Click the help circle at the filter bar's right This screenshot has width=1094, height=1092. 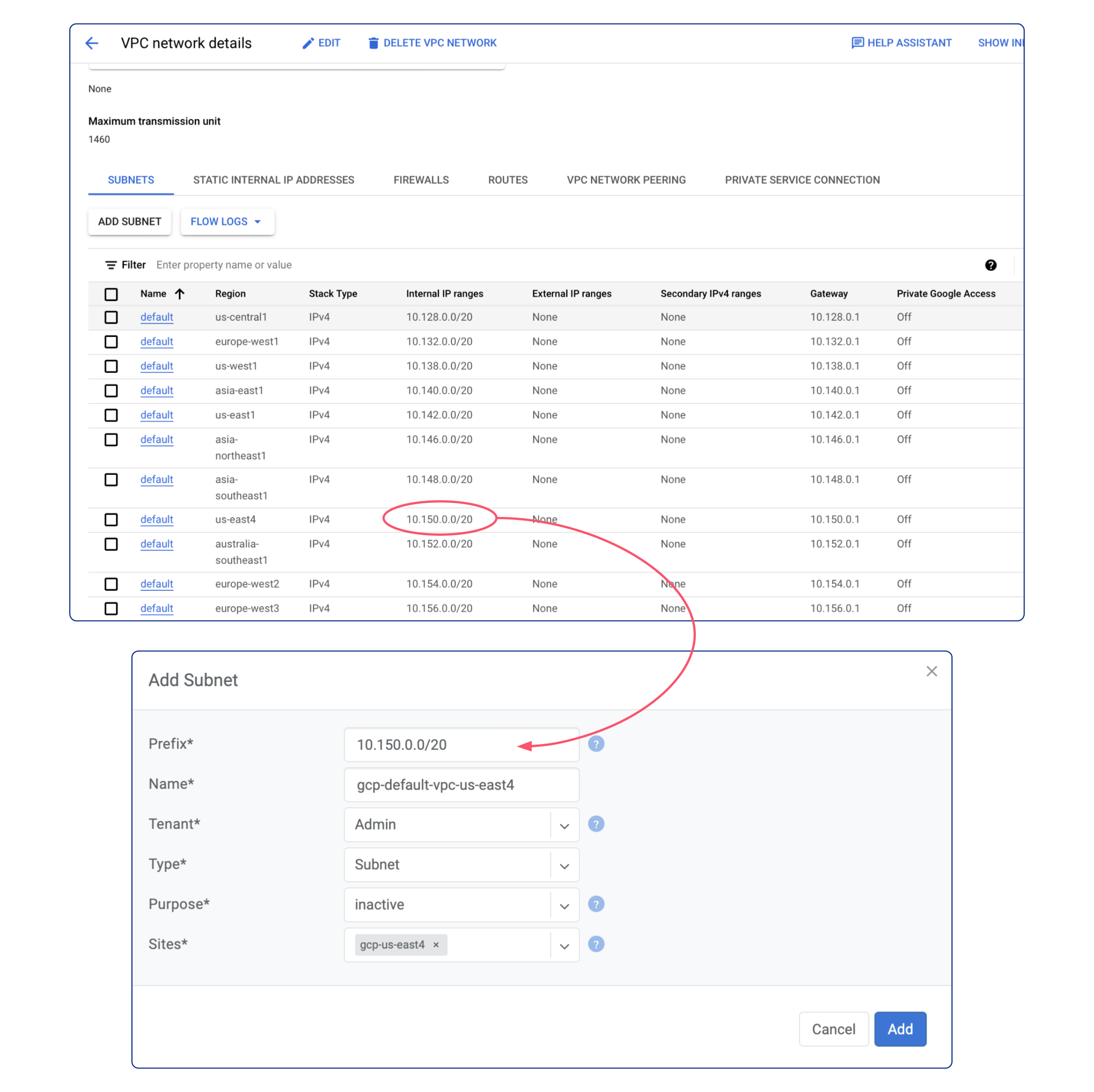click(990, 265)
